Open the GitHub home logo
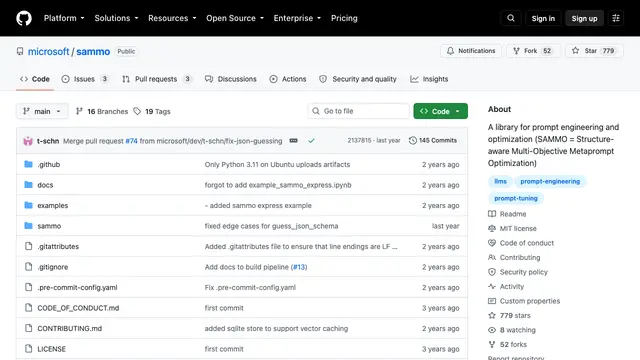Image resolution: width=640 pixels, height=360 pixels. [x=24, y=18]
